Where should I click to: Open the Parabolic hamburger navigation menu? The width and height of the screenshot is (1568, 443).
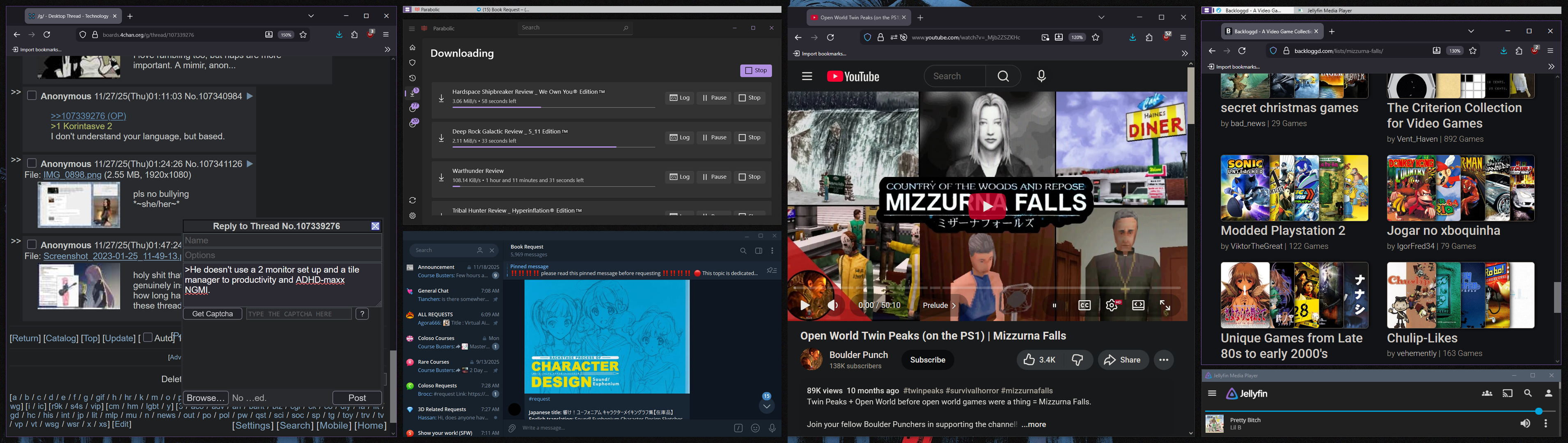point(411,29)
